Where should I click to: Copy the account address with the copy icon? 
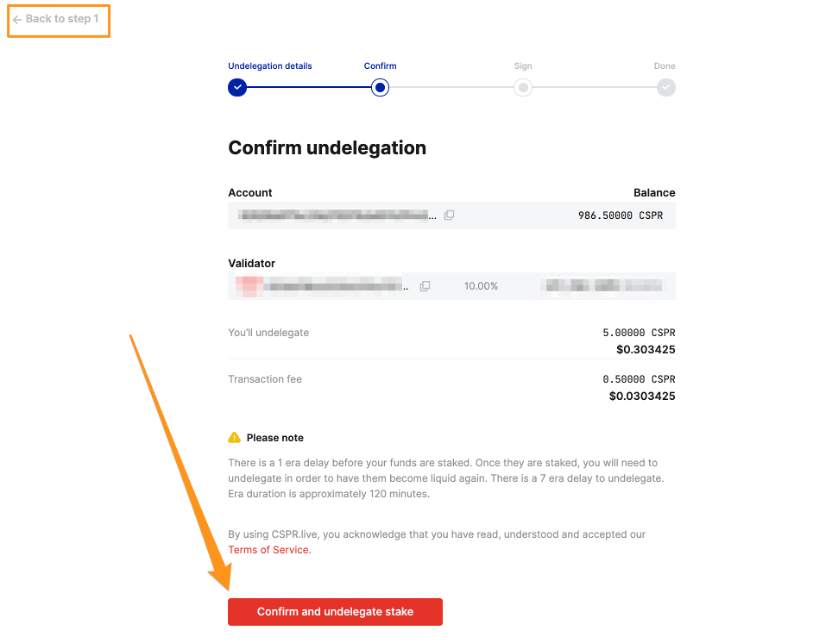[x=449, y=215]
